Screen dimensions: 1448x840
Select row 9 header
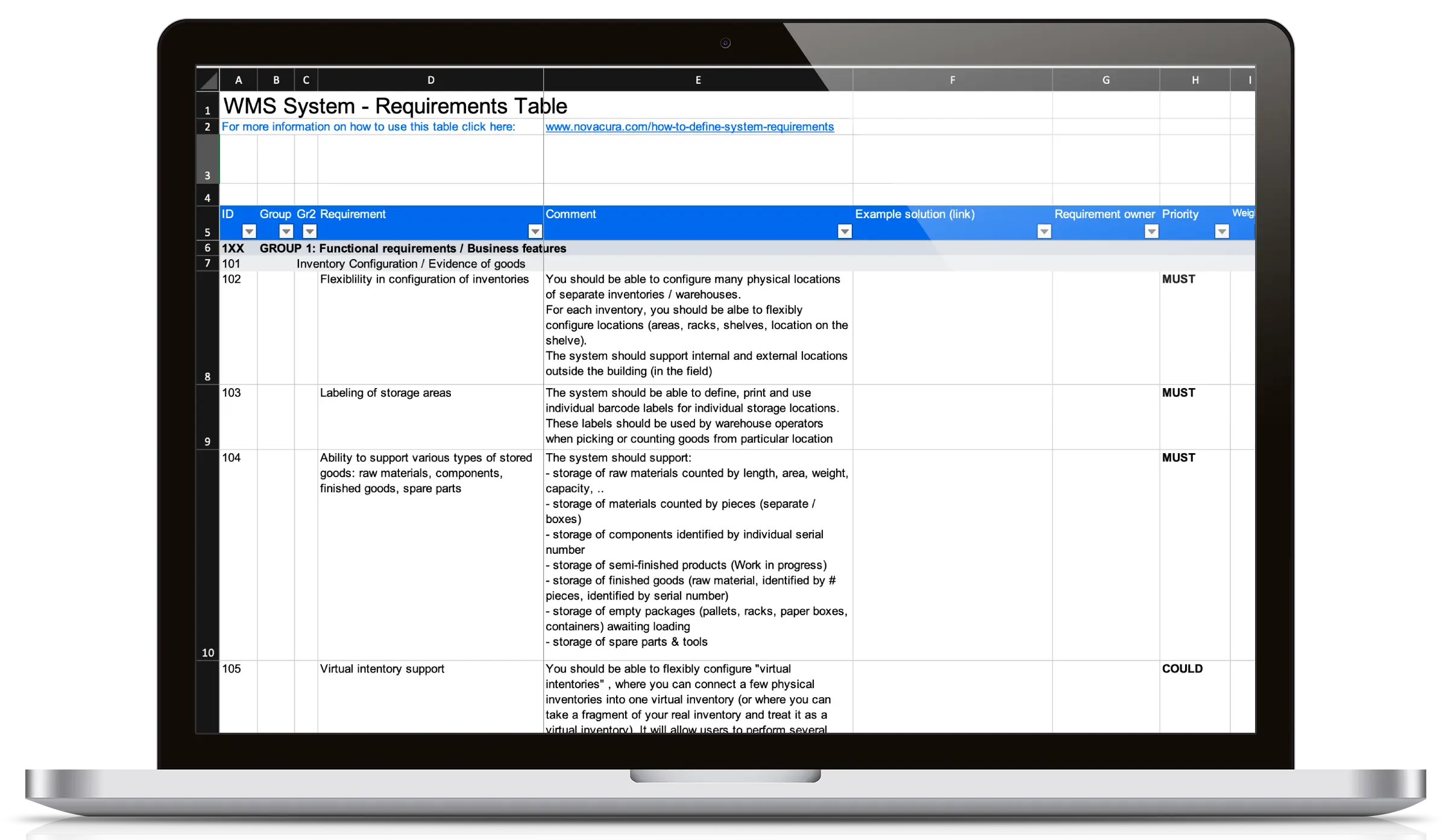(208, 417)
